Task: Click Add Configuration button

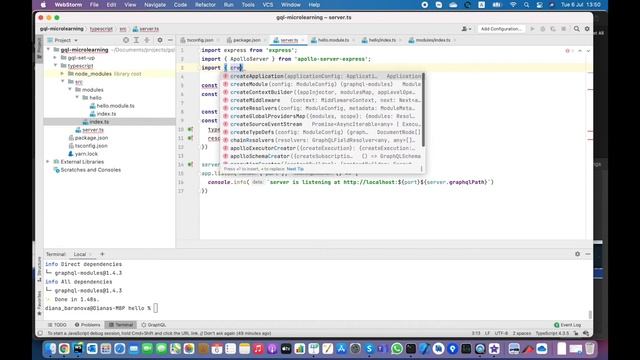Action: pyautogui.click(x=501, y=29)
